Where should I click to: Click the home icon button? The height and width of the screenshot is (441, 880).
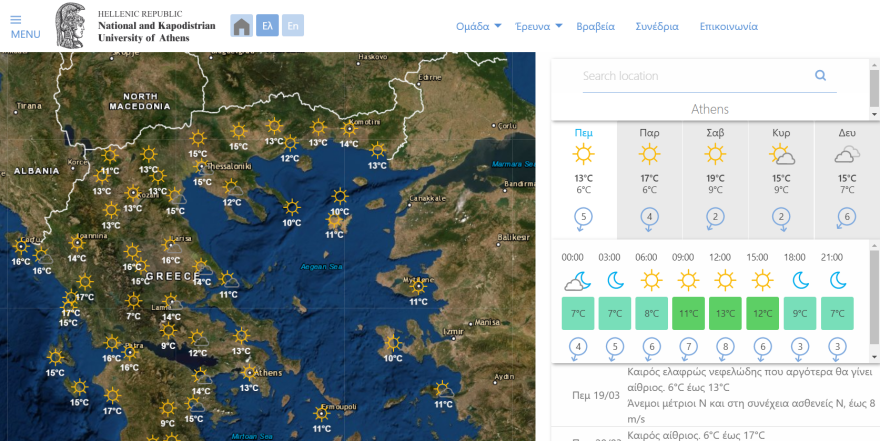point(241,26)
